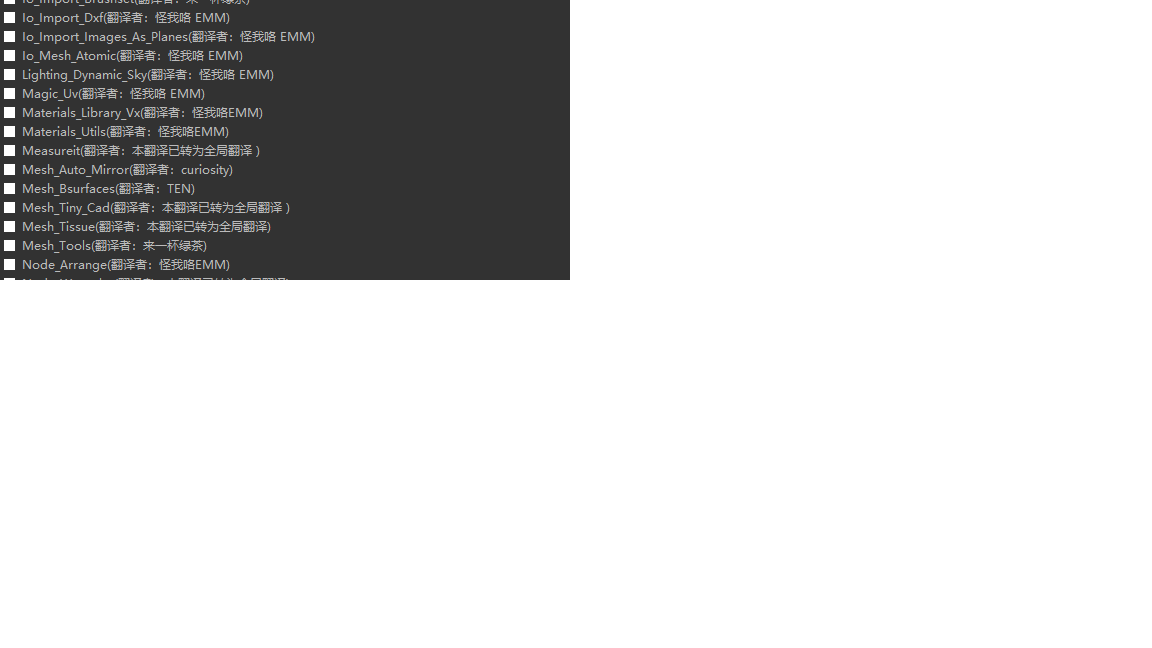Select the Io_Import_Images_As_Planes label text
Screen dimensions: 1152x648
168,37
